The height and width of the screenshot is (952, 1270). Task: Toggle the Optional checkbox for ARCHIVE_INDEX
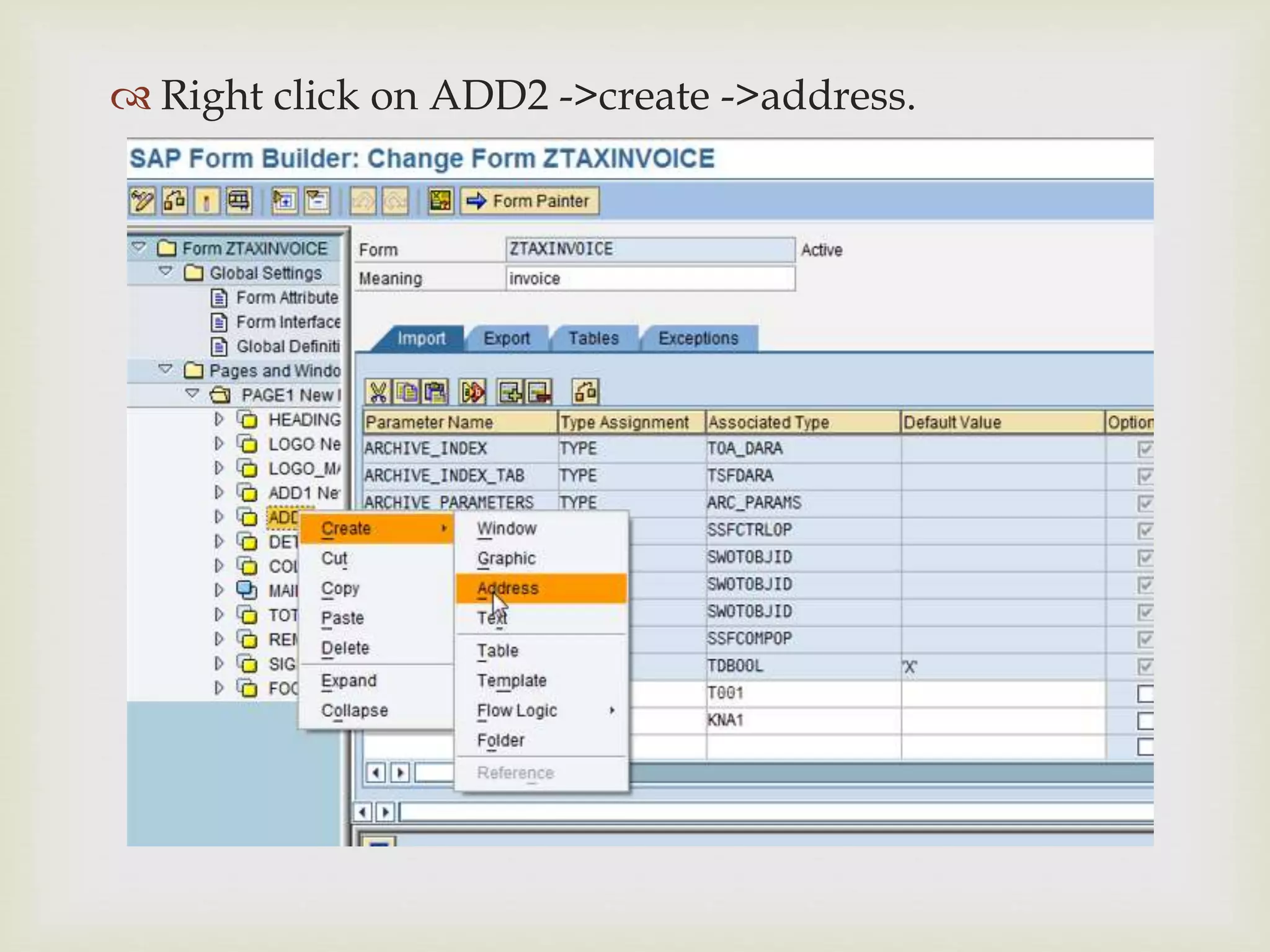point(1145,449)
